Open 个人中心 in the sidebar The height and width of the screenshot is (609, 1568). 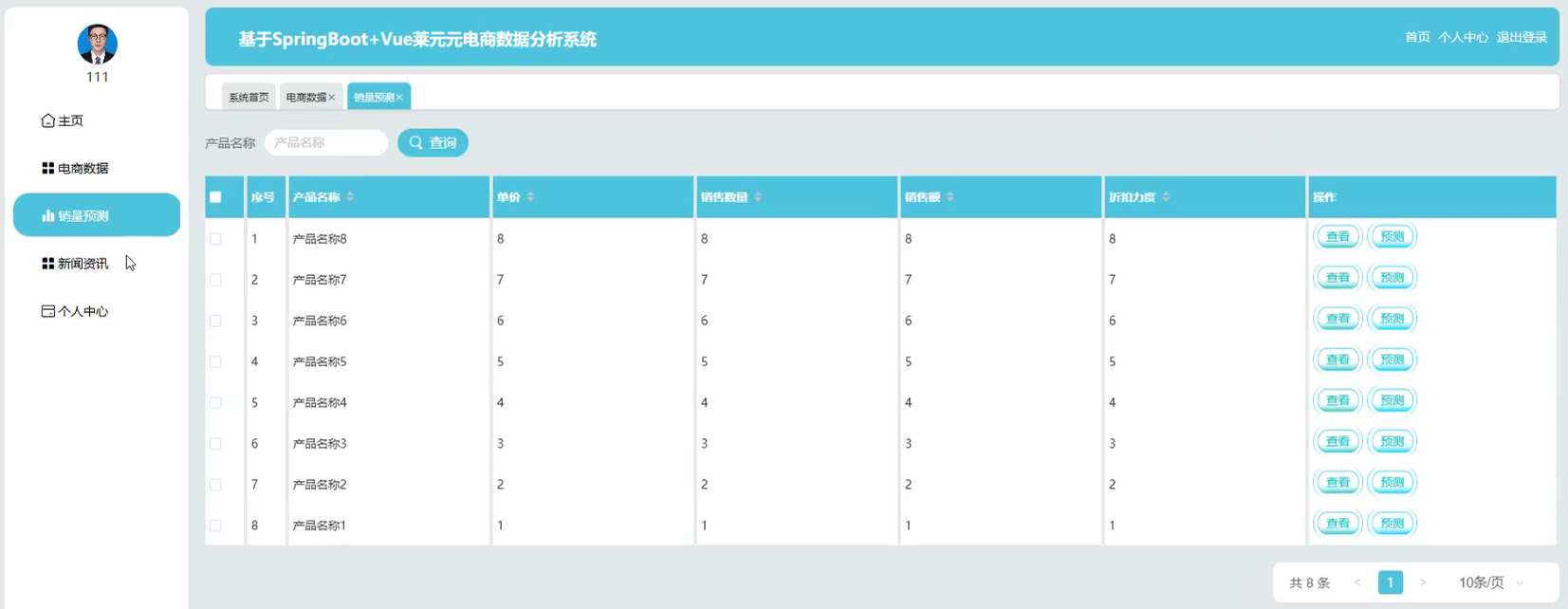point(75,311)
